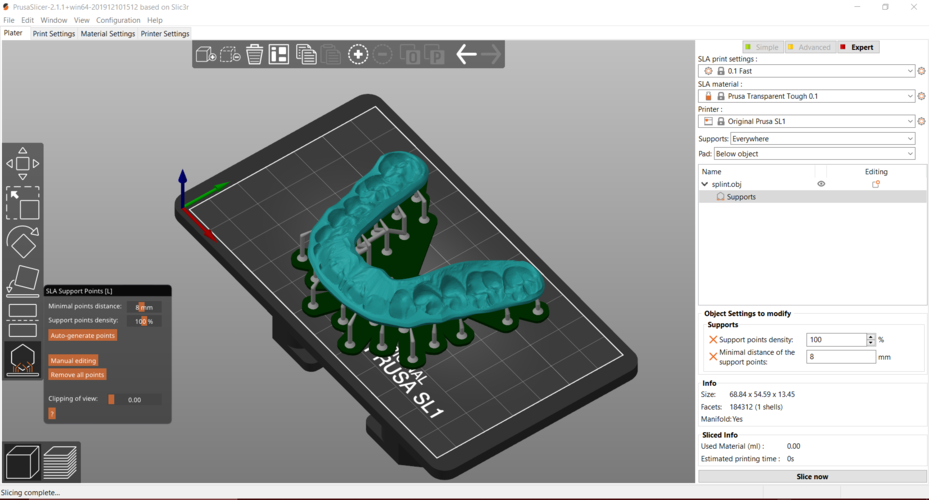Open the Window menu
Viewport: 929px width, 500px height.
pyautogui.click(x=54, y=20)
